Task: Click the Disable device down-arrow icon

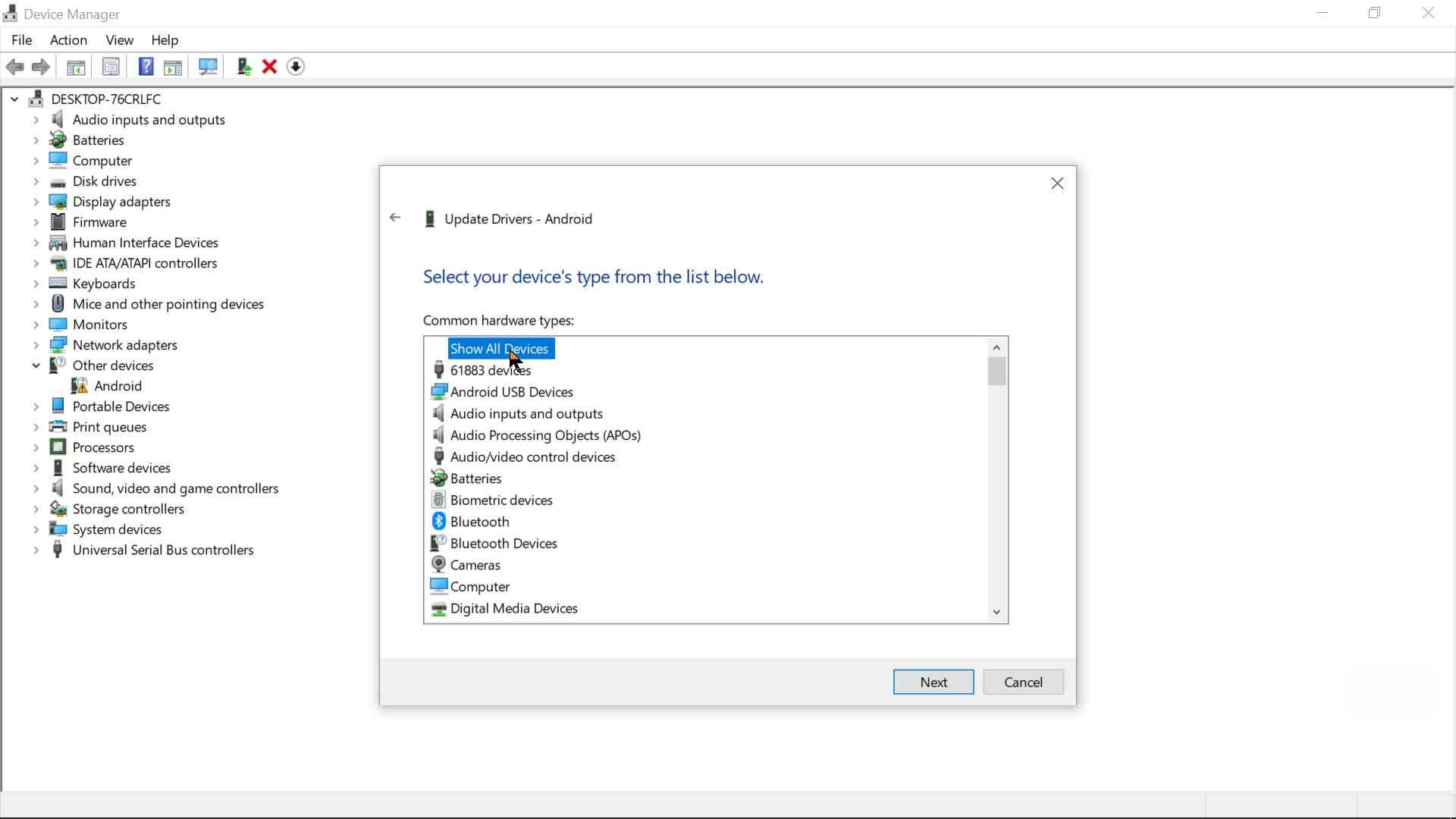Action: [296, 67]
